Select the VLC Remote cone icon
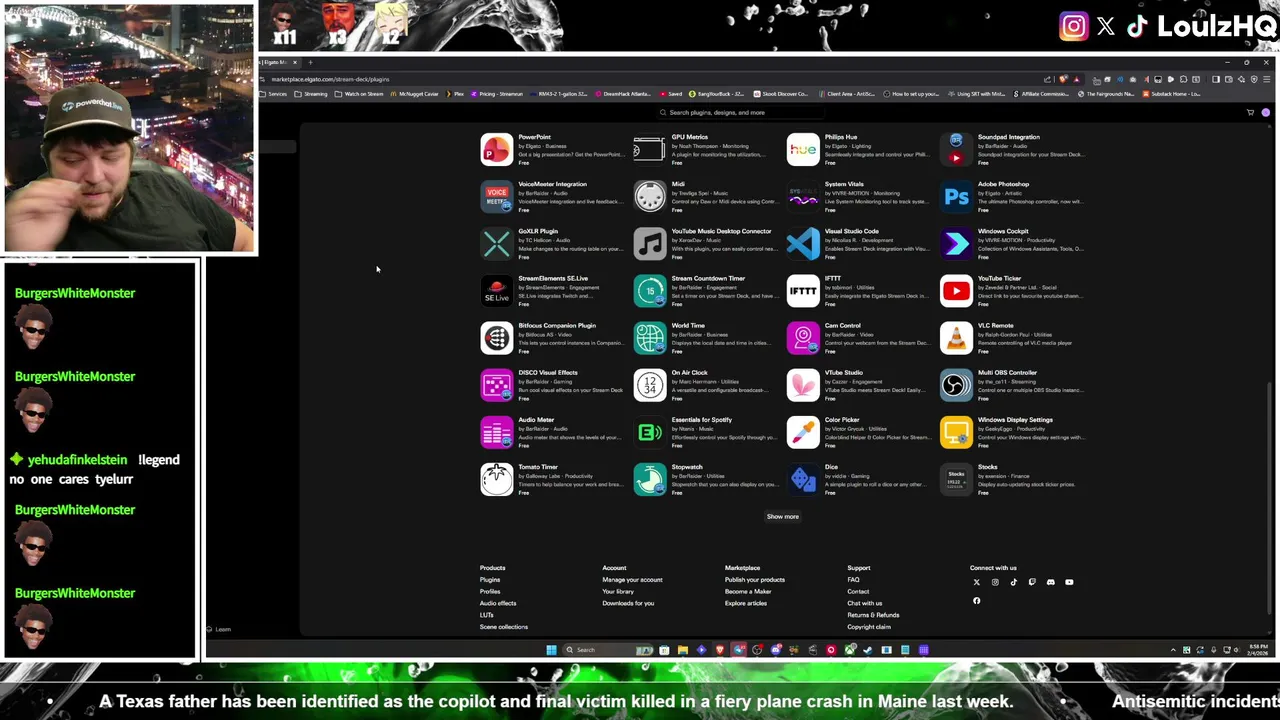The height and width of the screenshot is (720, 1280). (956, 338)
